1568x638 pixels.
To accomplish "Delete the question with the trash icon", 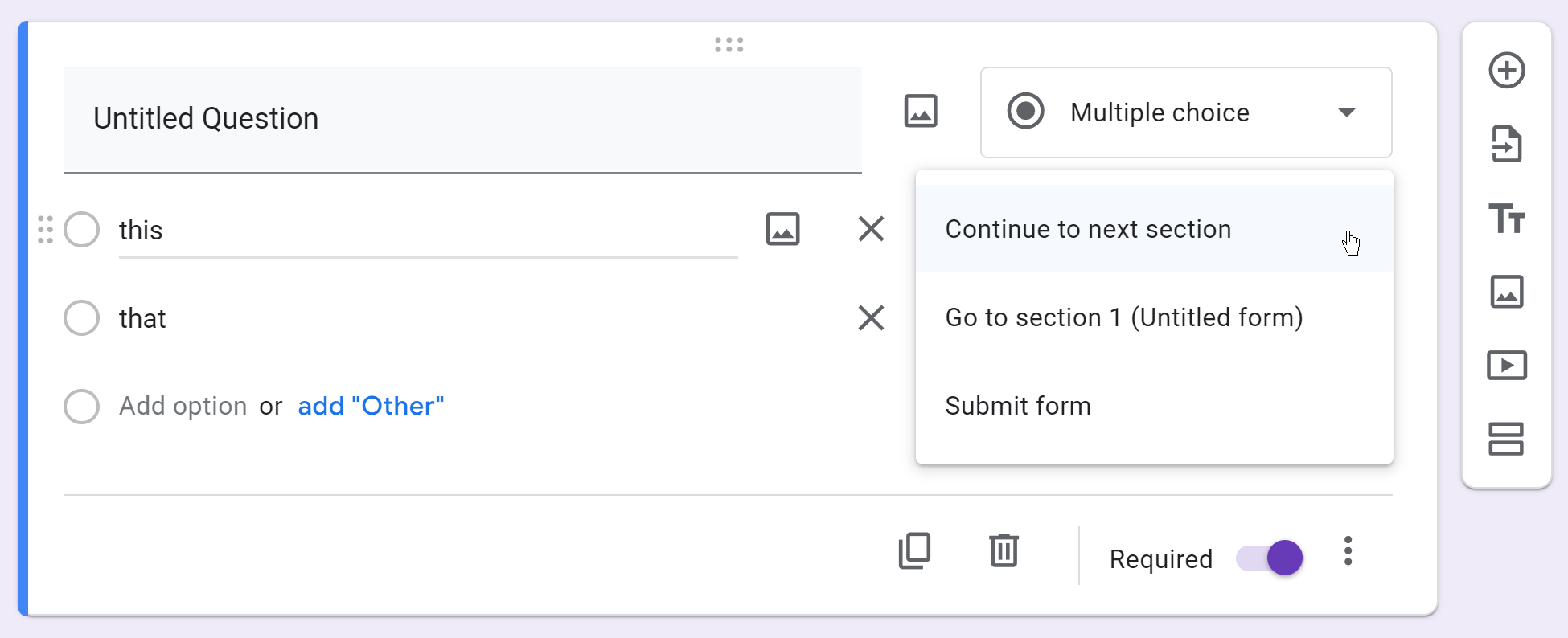I will tap(1004, 551).
